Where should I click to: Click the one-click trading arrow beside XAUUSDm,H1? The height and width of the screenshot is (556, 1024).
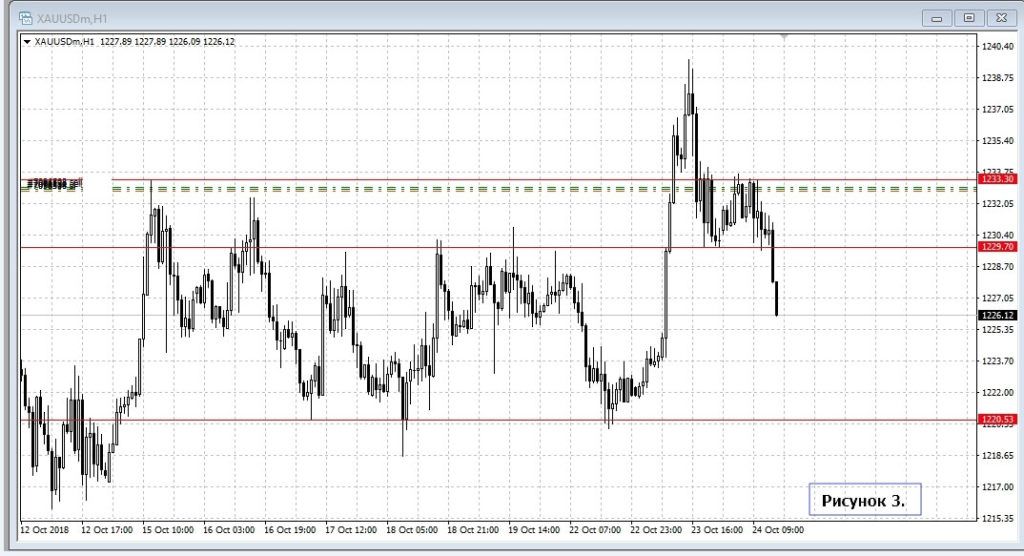tap(27, 41)
